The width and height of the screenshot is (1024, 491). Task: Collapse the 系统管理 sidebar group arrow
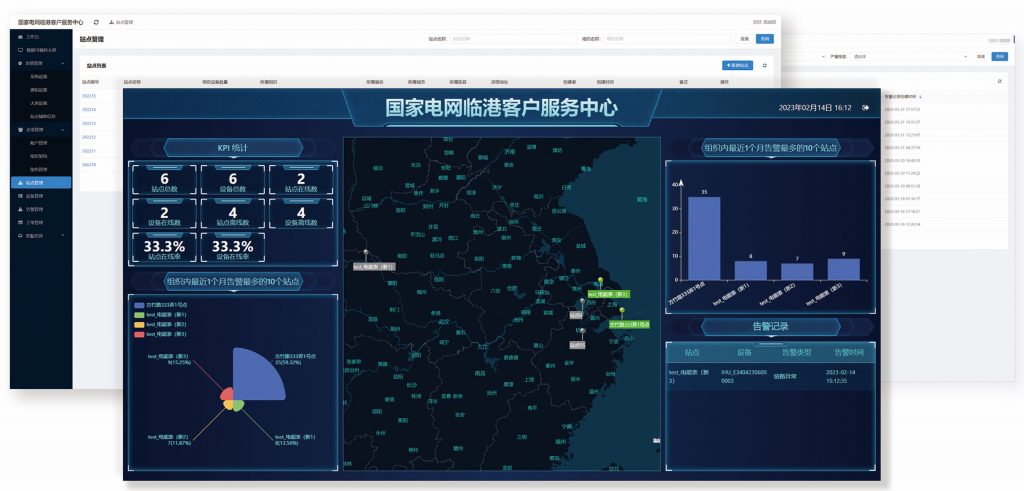(x=63, y=63)
